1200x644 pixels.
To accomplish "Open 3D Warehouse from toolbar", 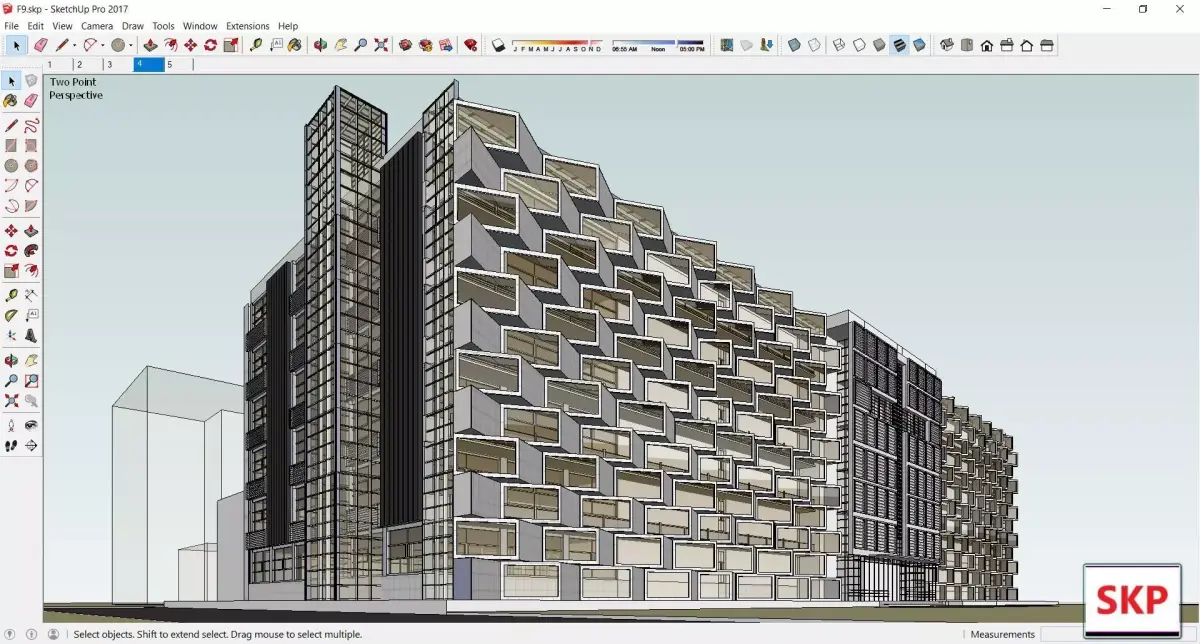I will (405, 45).
